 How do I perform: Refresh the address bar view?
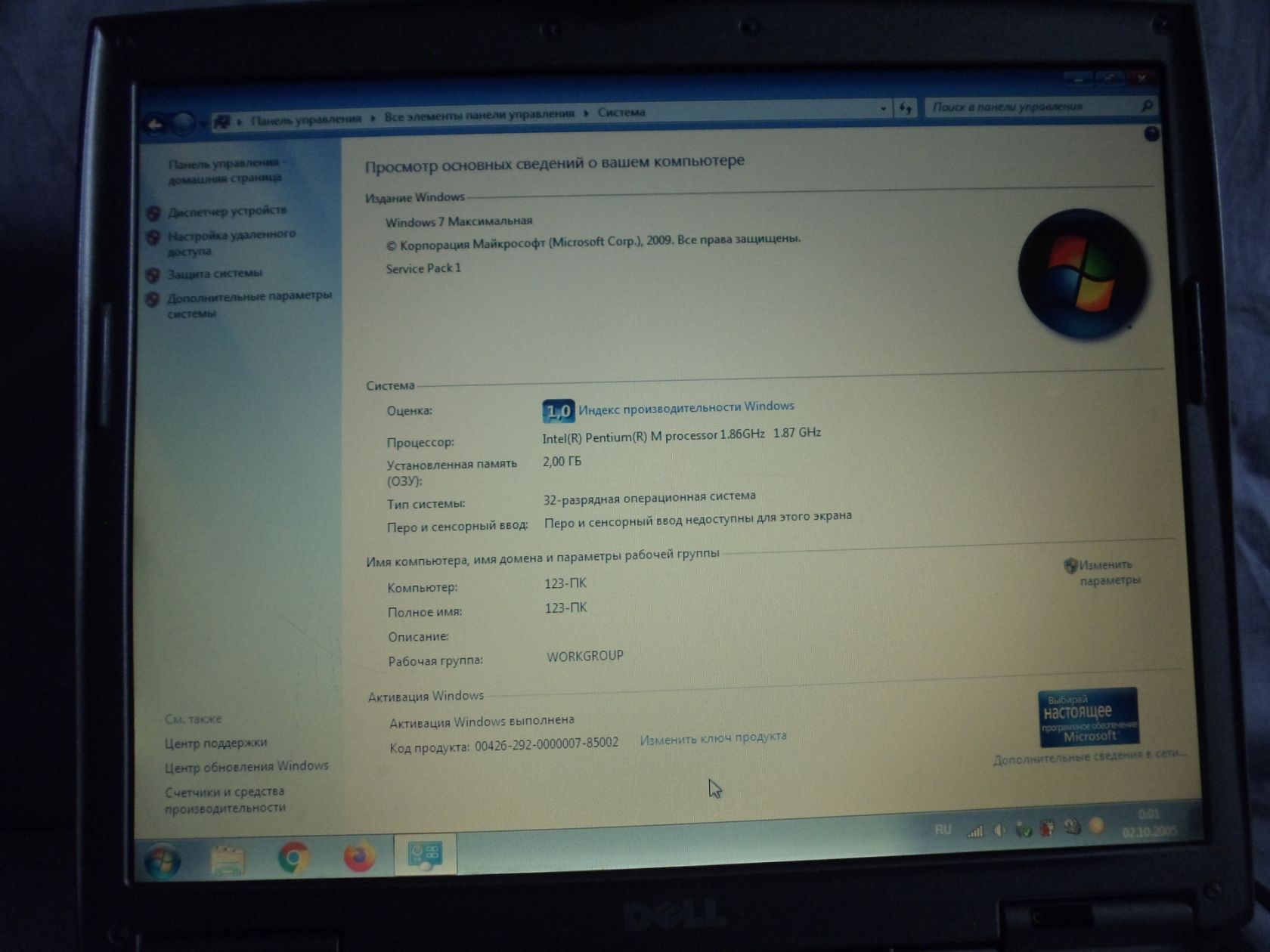click(905, 109)
